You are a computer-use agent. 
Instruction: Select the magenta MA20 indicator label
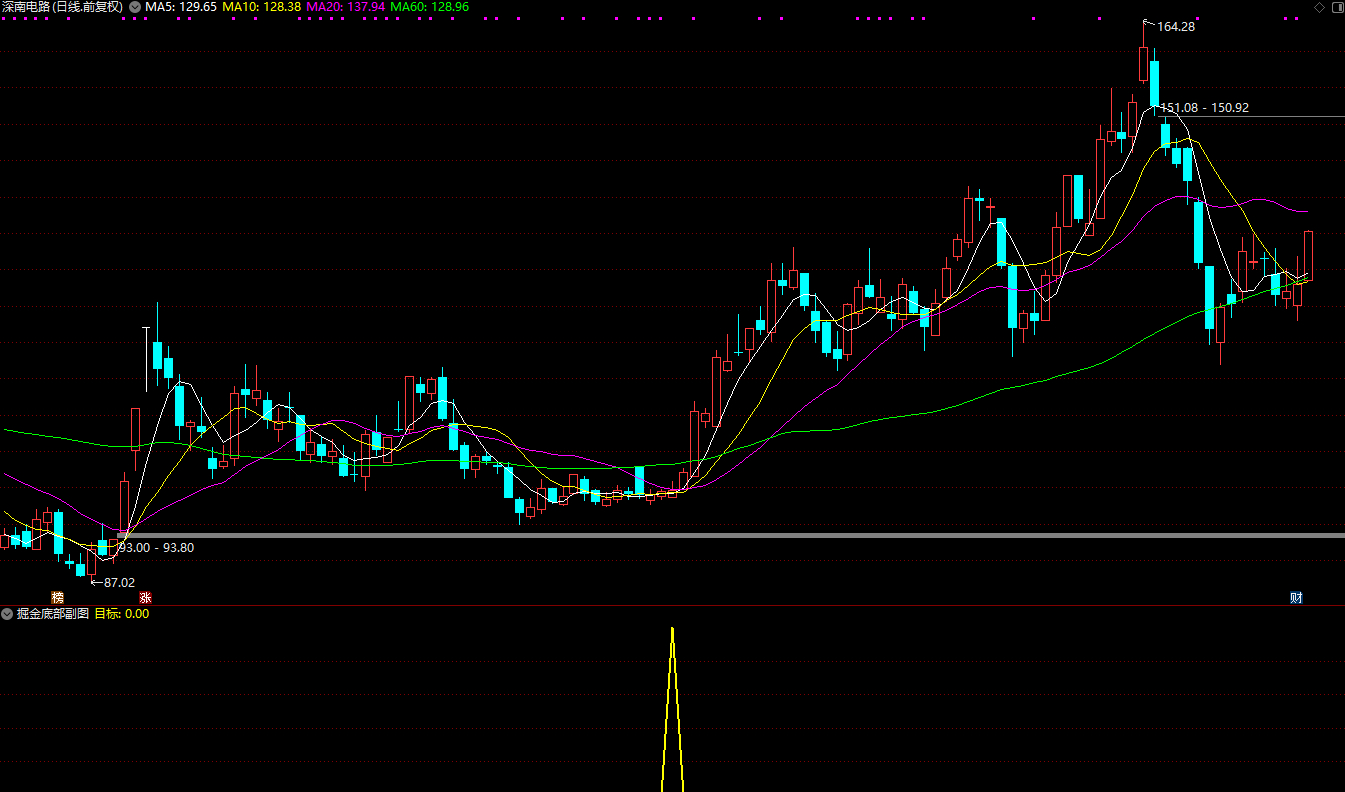click(345, 7)
